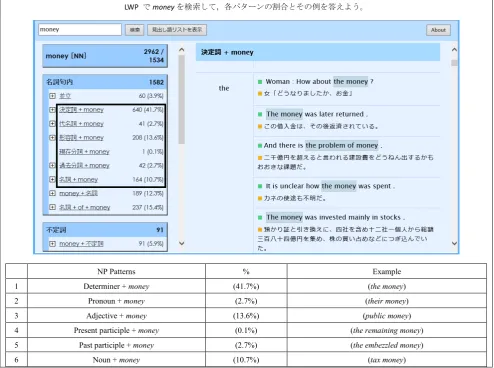Click sentence 'The money was invested mainly in stocks'

(335, 217)
